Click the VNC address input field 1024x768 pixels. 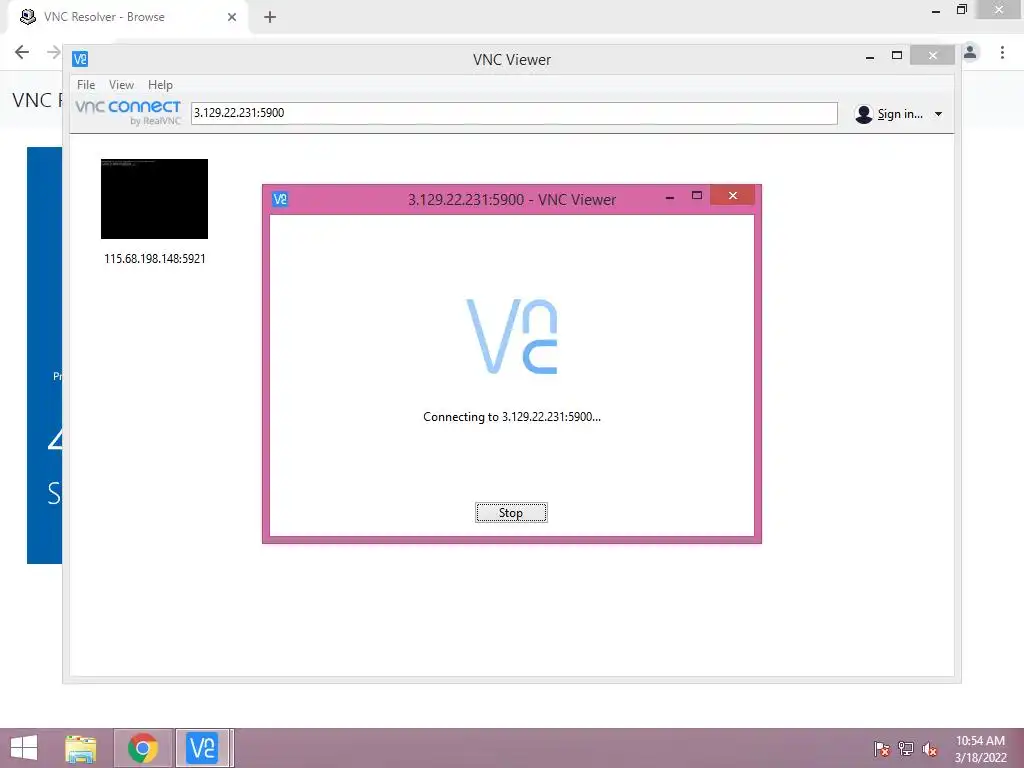click(x=514, y=113)
